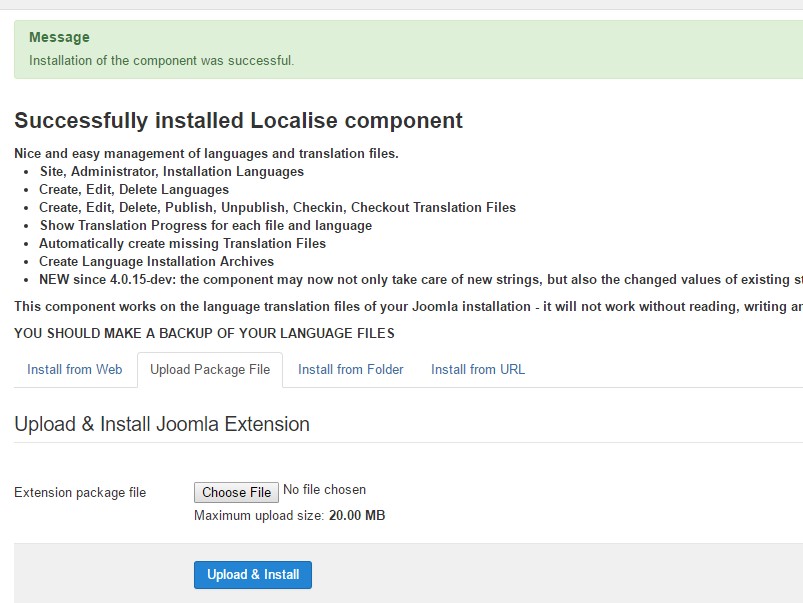The width and height of the screenshot is (803, 603).
Task: Open the Install from Folder tab
Action: tap(351, 369)
